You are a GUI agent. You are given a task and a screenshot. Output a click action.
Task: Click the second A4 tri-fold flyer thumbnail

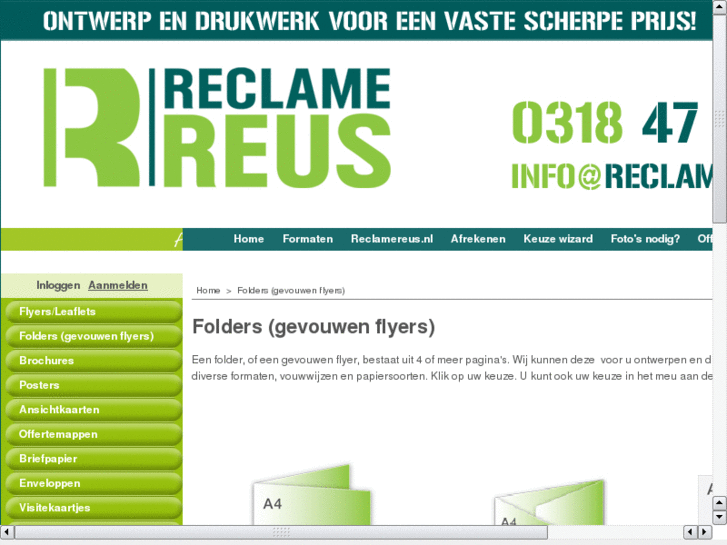pos(550,503)
